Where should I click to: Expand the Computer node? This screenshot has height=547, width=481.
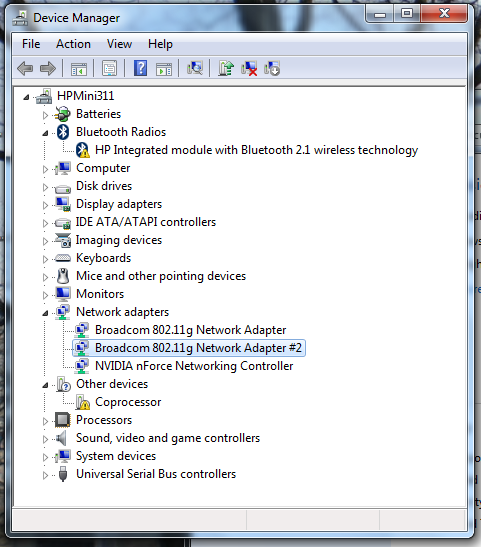(x=45, y=169)
